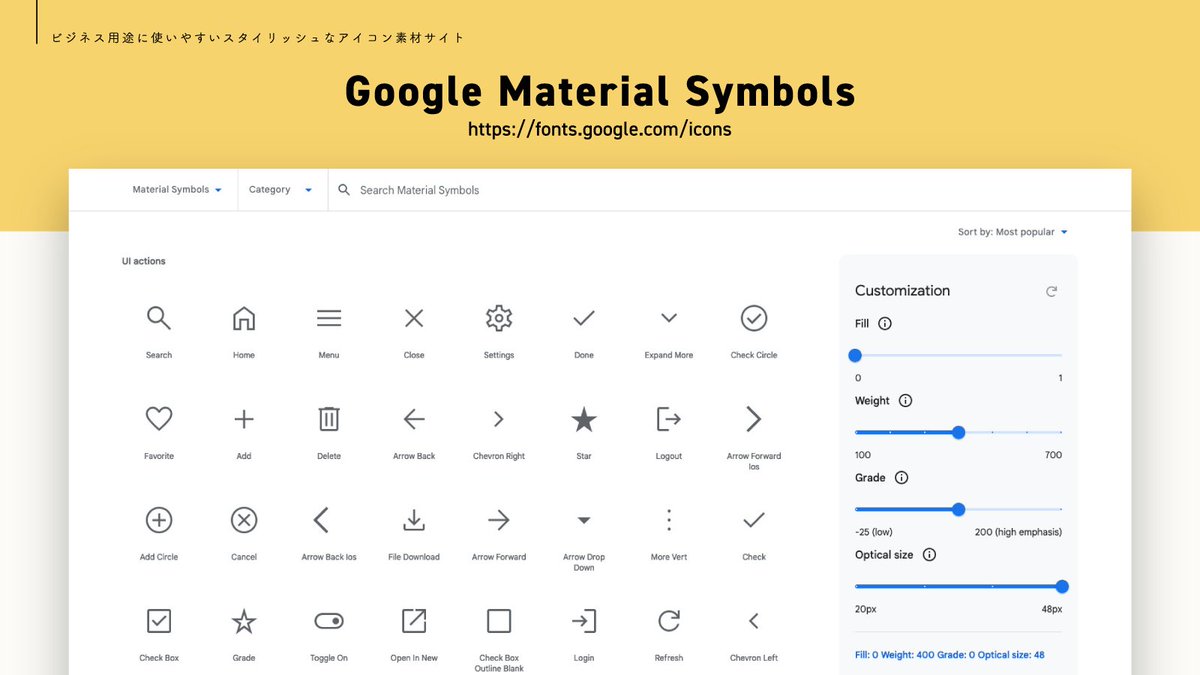Open the Category dropdown

click(x=281, y=190)
